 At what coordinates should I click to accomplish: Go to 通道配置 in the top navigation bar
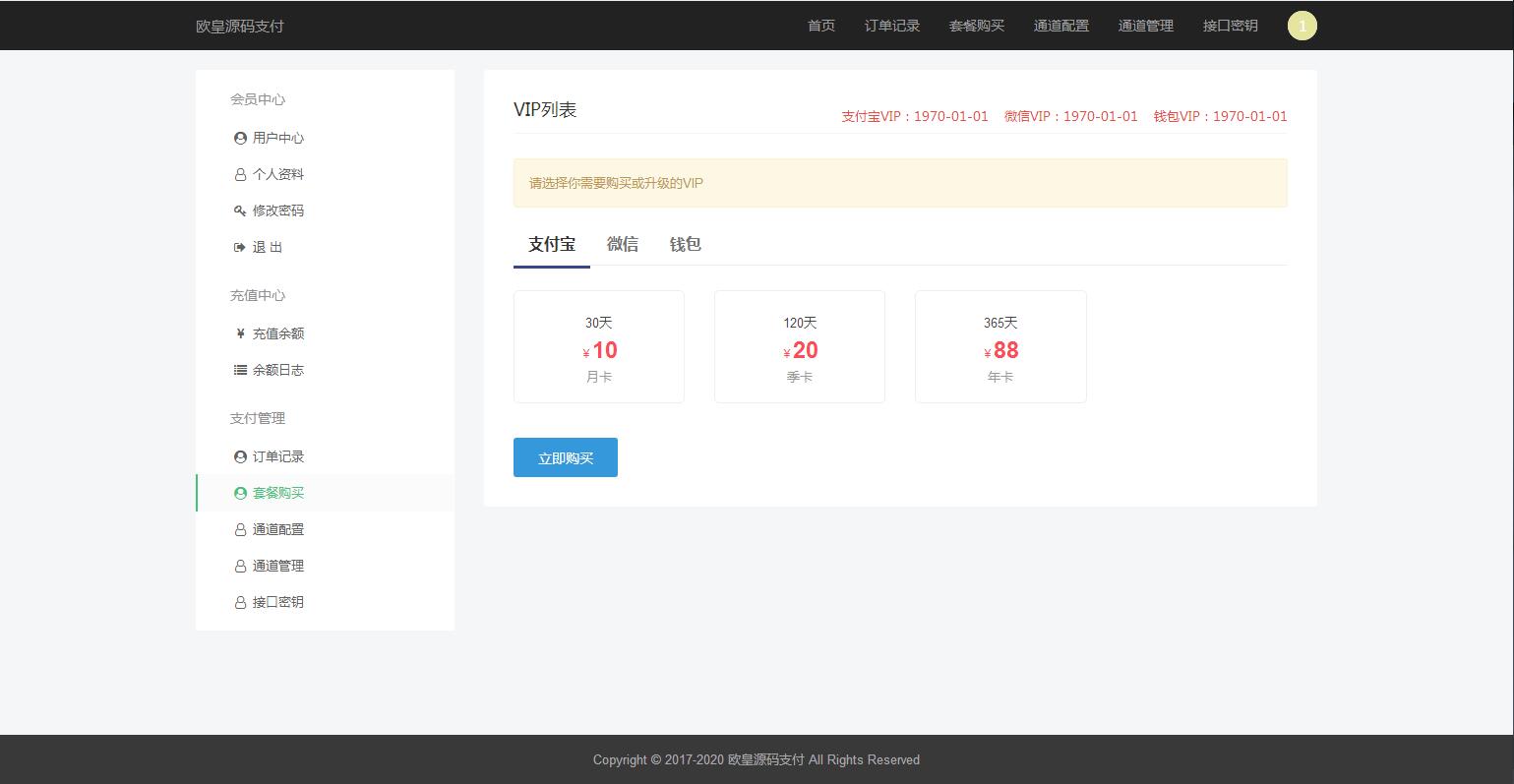click(x=1060, y=26)
